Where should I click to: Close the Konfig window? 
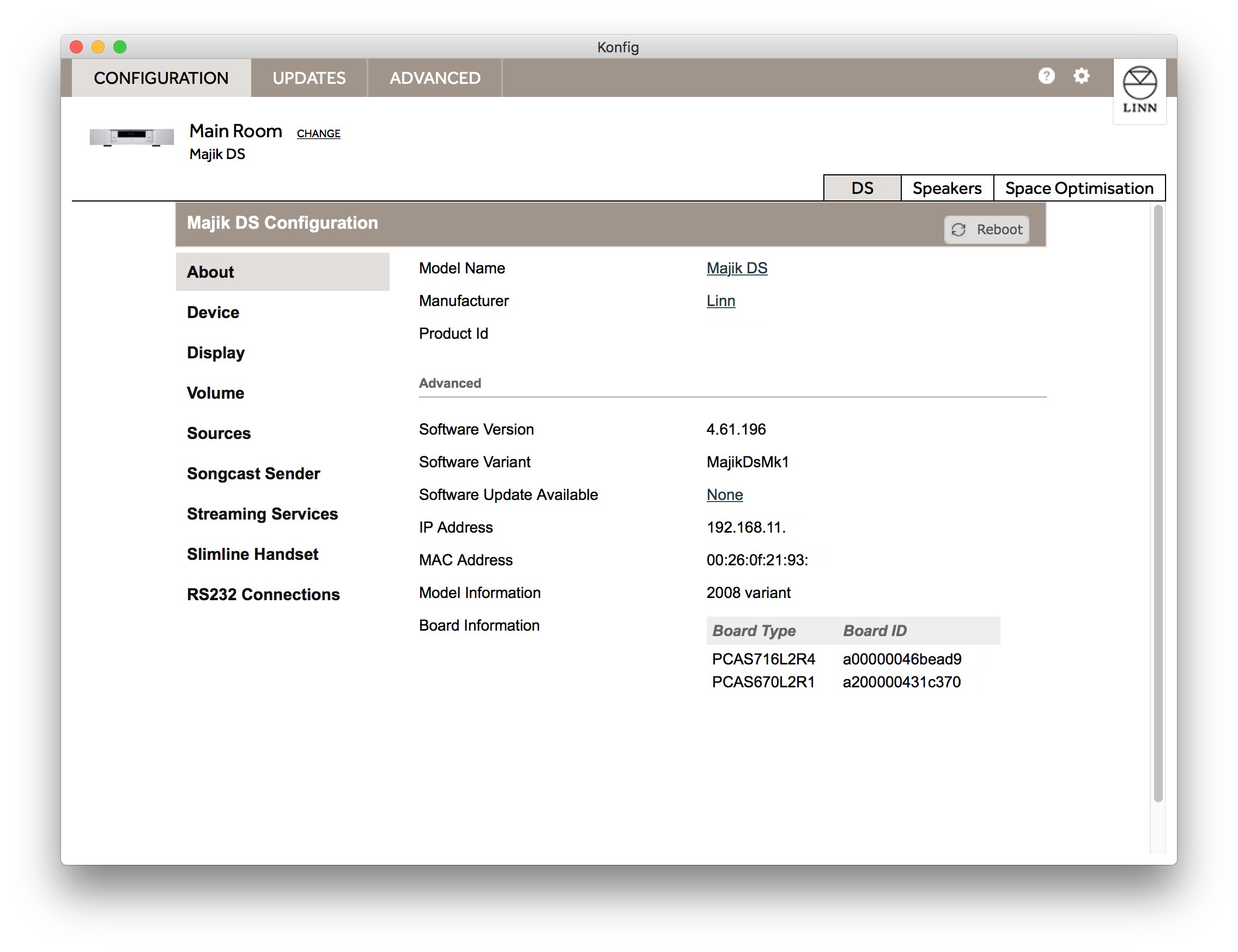pos(76,46)
